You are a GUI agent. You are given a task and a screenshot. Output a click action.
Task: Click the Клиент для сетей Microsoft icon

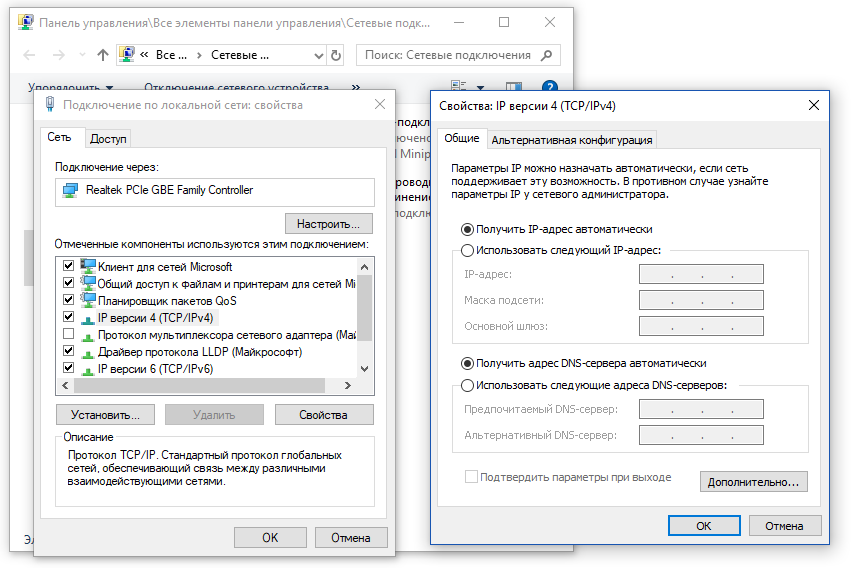[x=88, y=267]
